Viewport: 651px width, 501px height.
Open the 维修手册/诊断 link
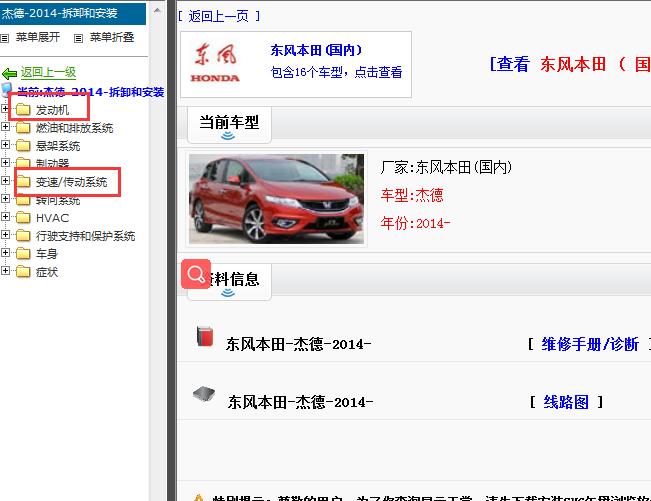click(590, 344)
